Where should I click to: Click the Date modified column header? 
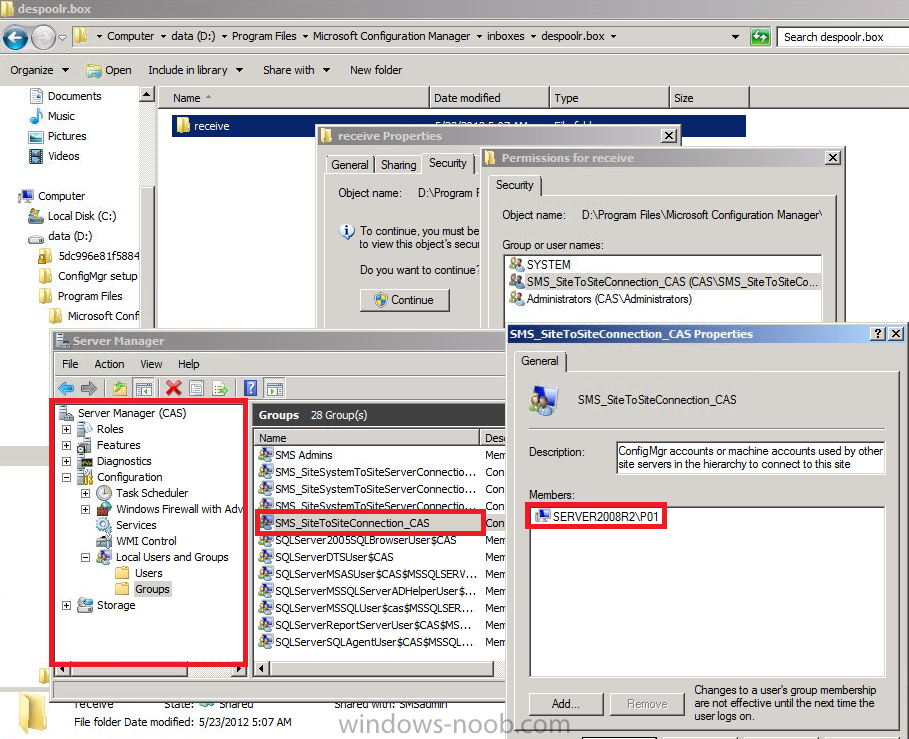coord(489,98)
